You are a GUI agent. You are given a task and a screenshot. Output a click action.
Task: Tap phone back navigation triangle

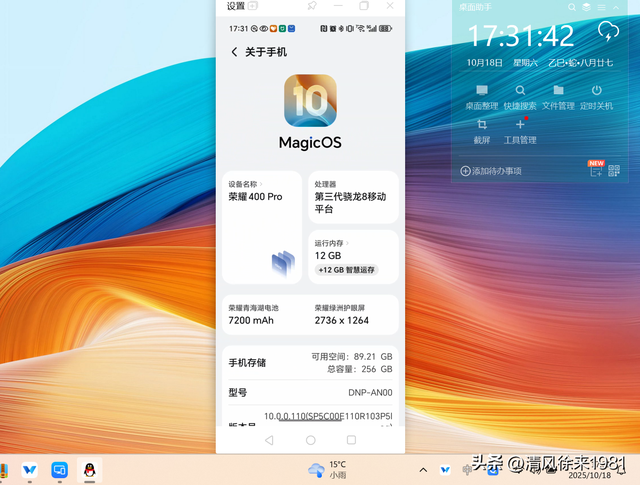pos(269,440)
